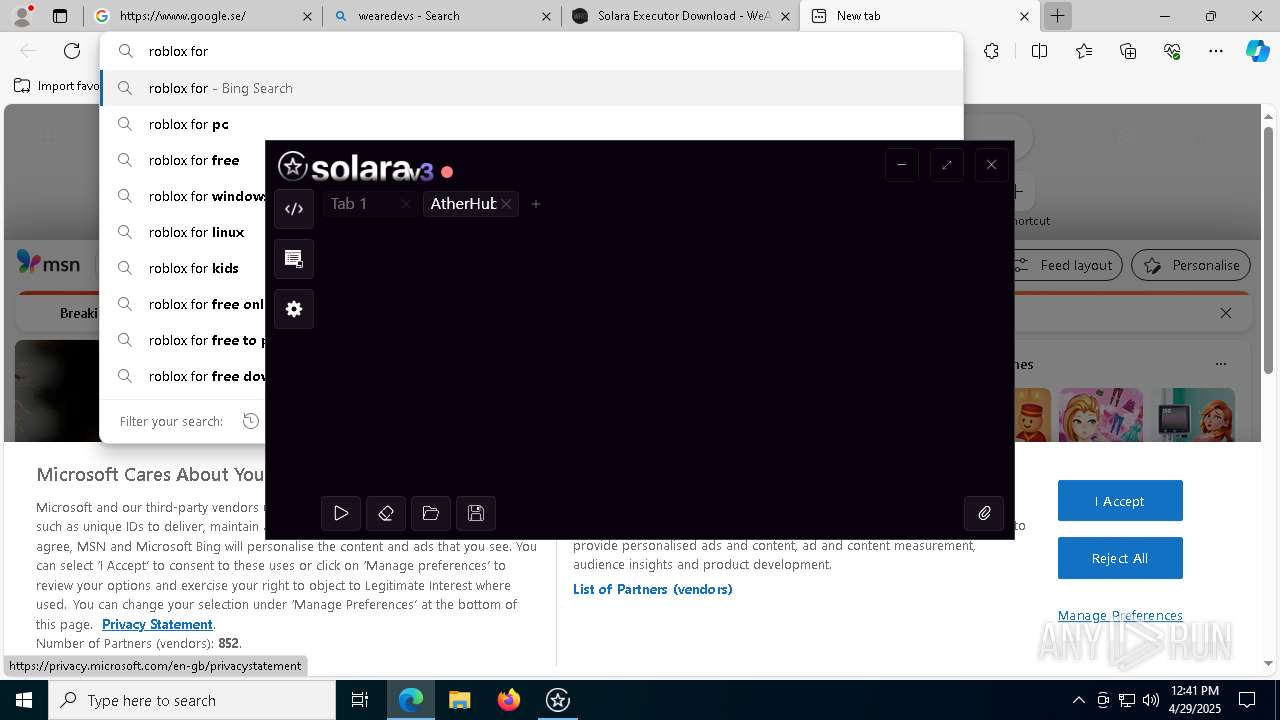Screen dimensions: 1280x720
Task: Open Manage Preferences link
Action: [x=1120, y=615]
